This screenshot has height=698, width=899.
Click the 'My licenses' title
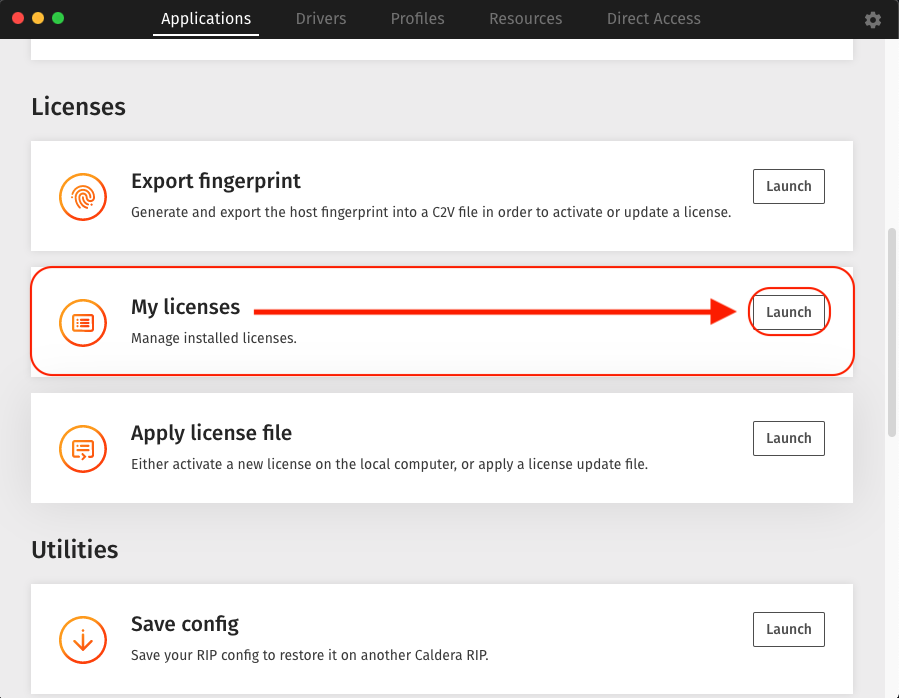tap(185, 307)
